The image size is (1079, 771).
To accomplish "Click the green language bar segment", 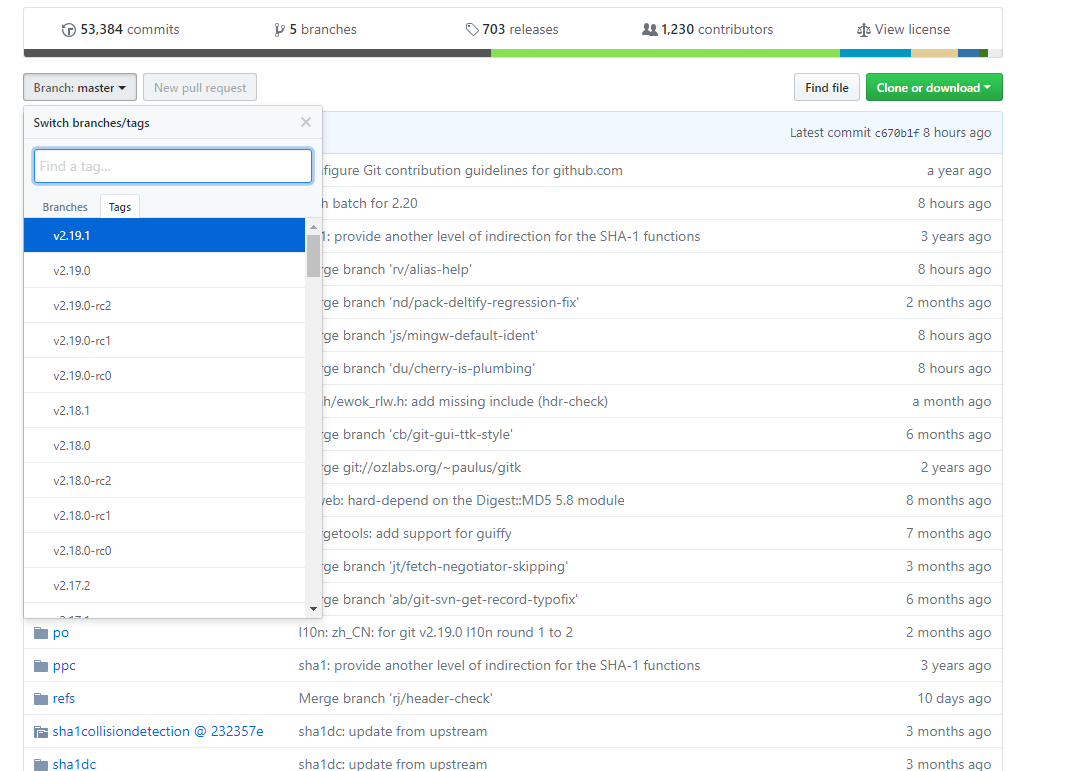I will 665,53.
